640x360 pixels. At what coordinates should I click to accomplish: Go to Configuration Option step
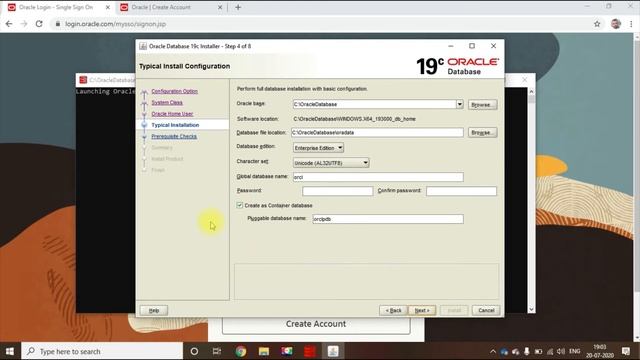point(175,91)
